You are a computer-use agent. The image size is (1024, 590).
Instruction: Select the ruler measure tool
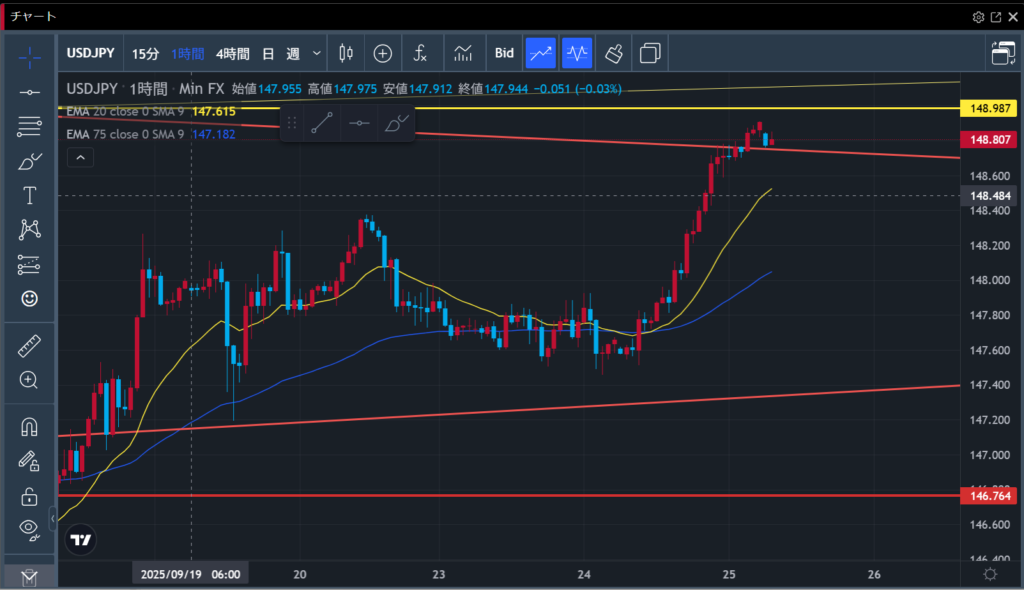(x=30, y=346)
